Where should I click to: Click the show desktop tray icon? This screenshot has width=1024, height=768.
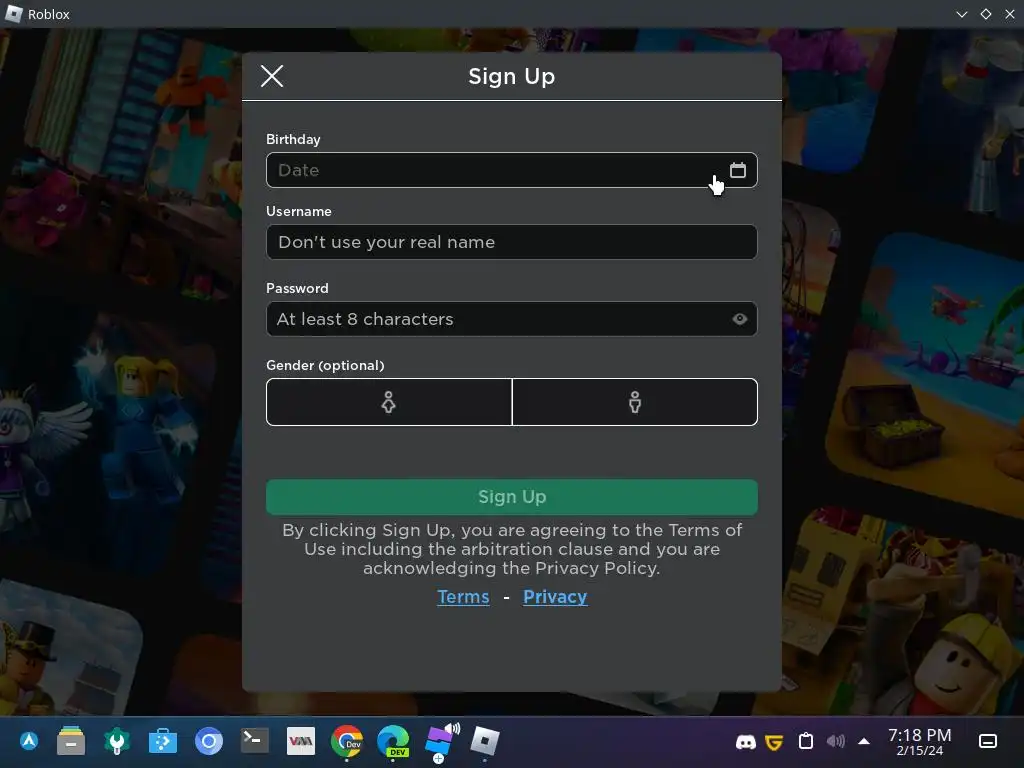click(987, 741)
